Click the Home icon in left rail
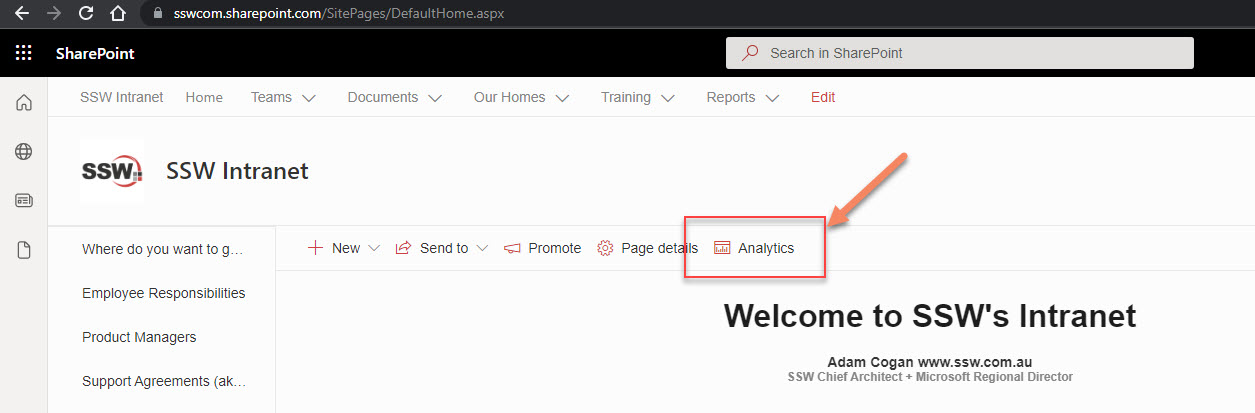 pos(24,102)
